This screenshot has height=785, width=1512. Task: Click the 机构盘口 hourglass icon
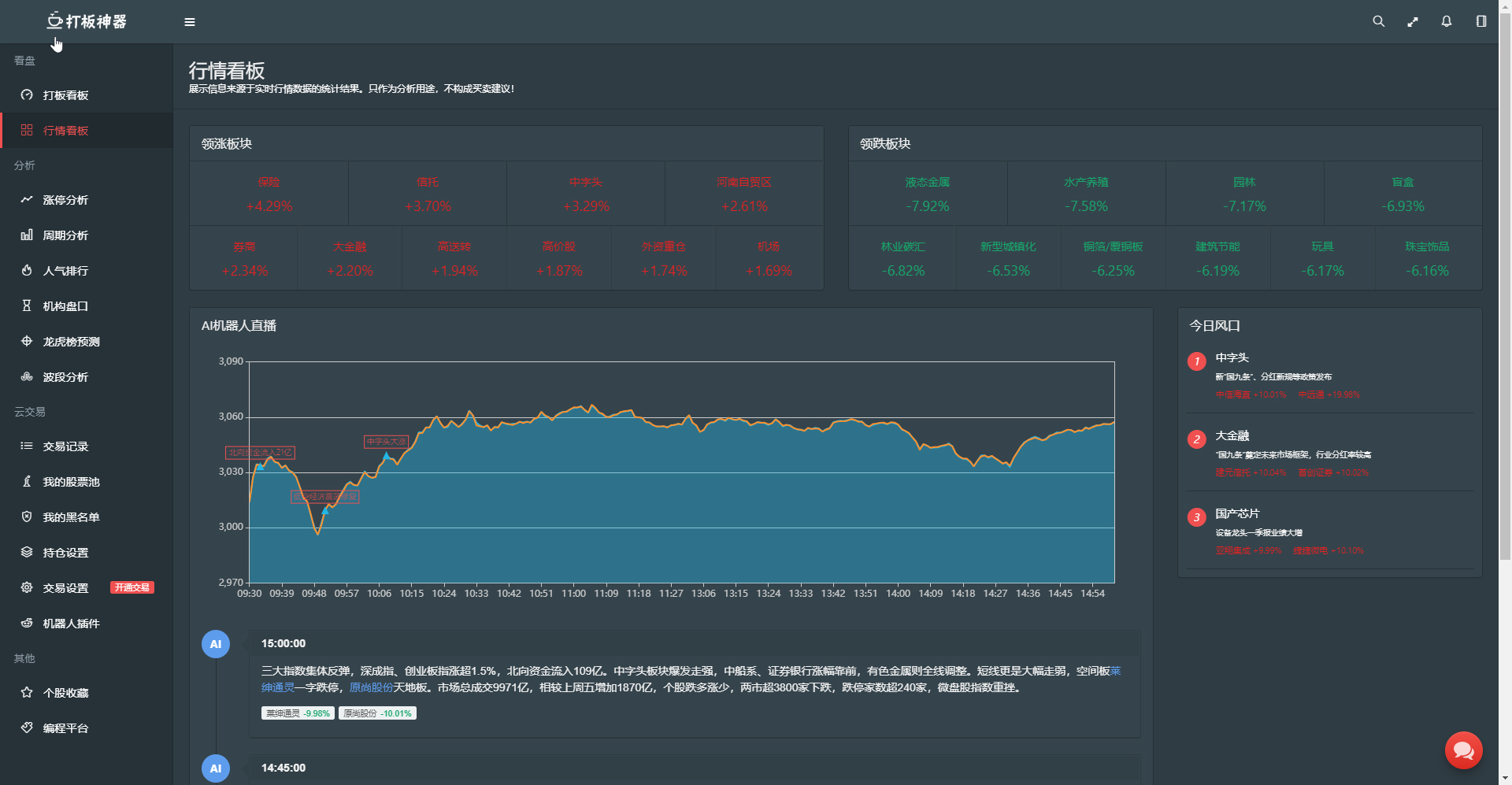pyautogui.click(x=27, y=306)
